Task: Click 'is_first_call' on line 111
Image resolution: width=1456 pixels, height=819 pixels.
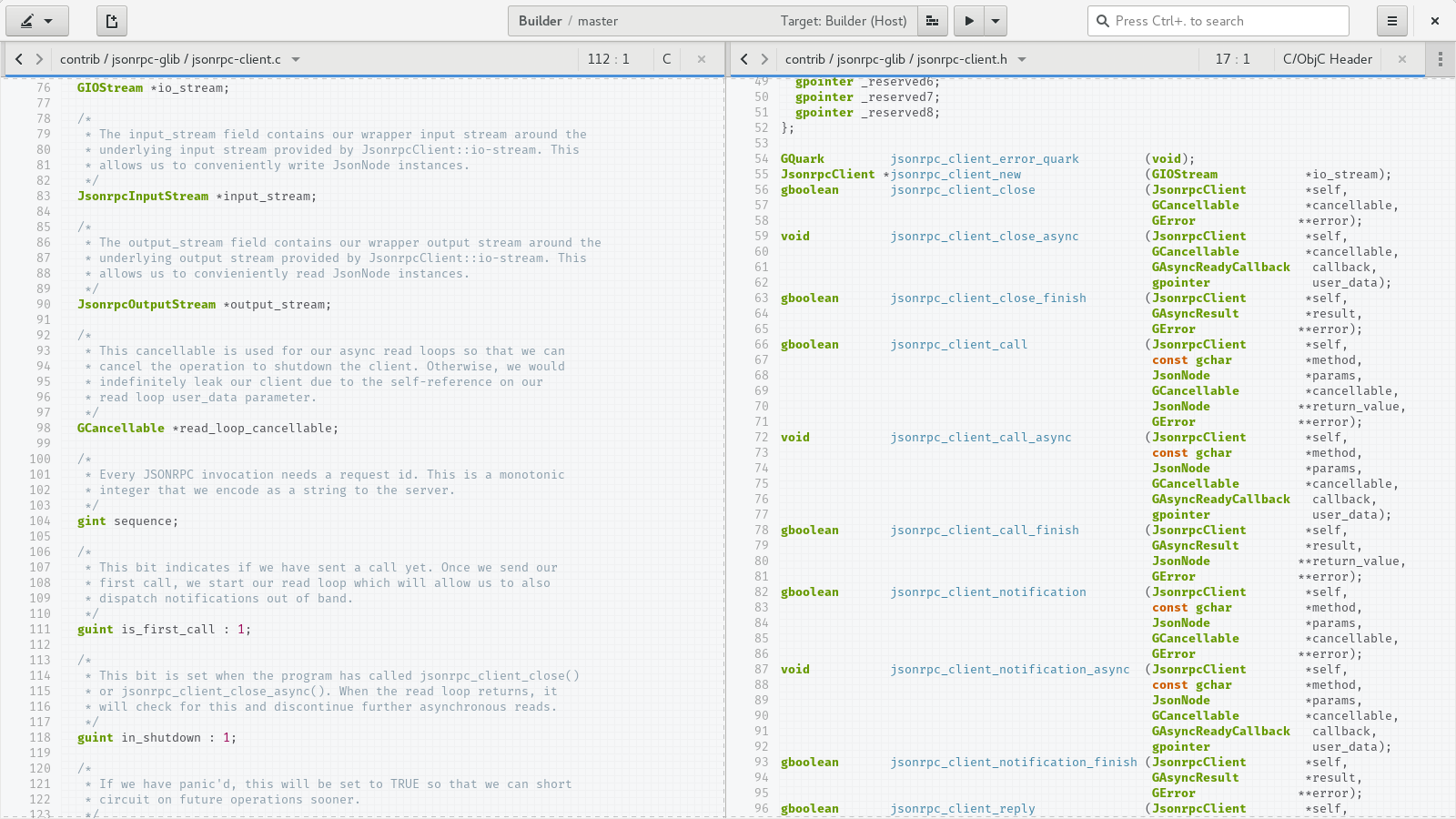Action: point(168,629)
